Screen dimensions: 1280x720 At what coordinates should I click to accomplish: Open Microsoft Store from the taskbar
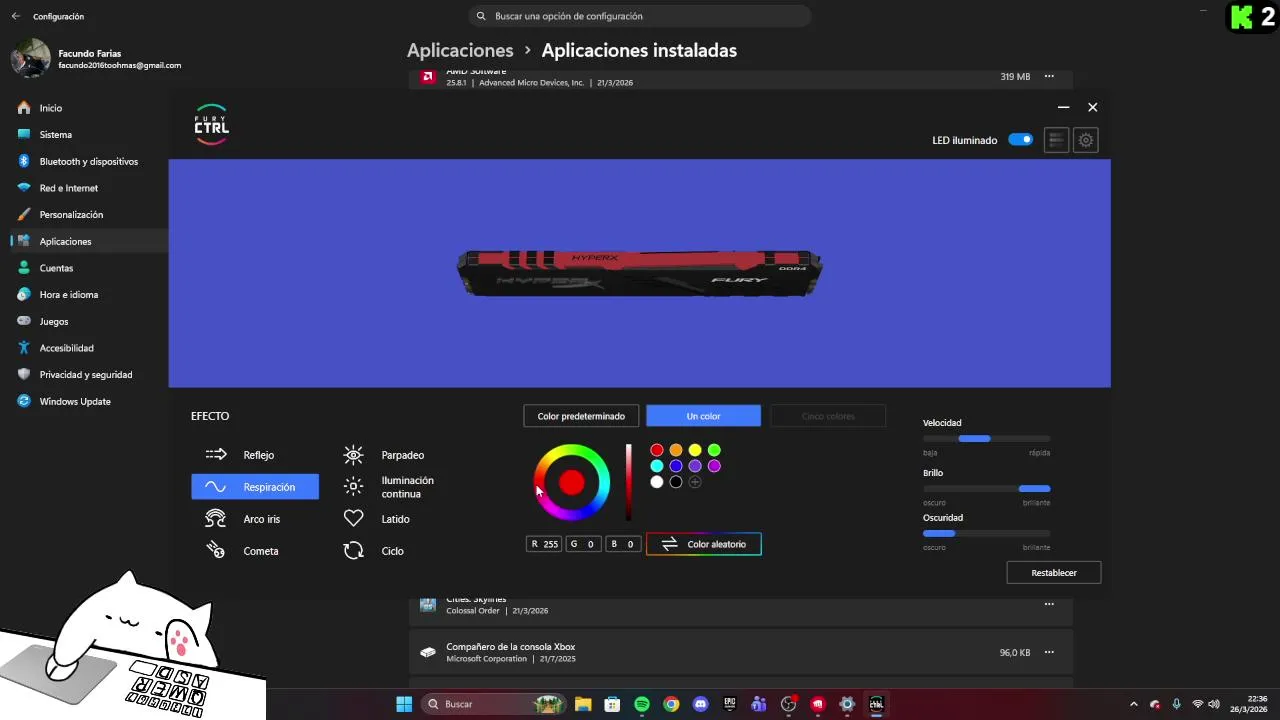(612, 704)
